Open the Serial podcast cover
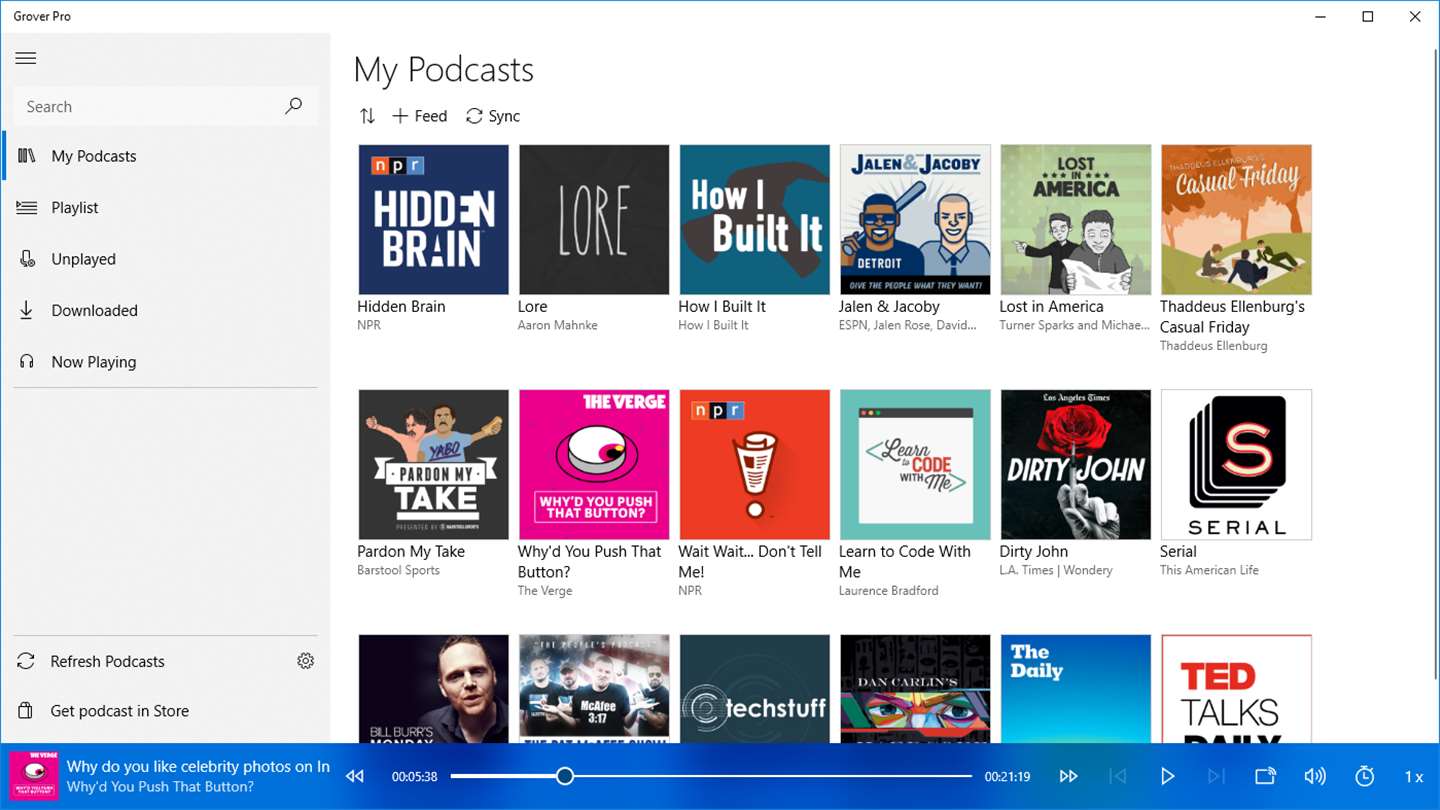Screen dimensions: 1440x810 click(1236, 465)
